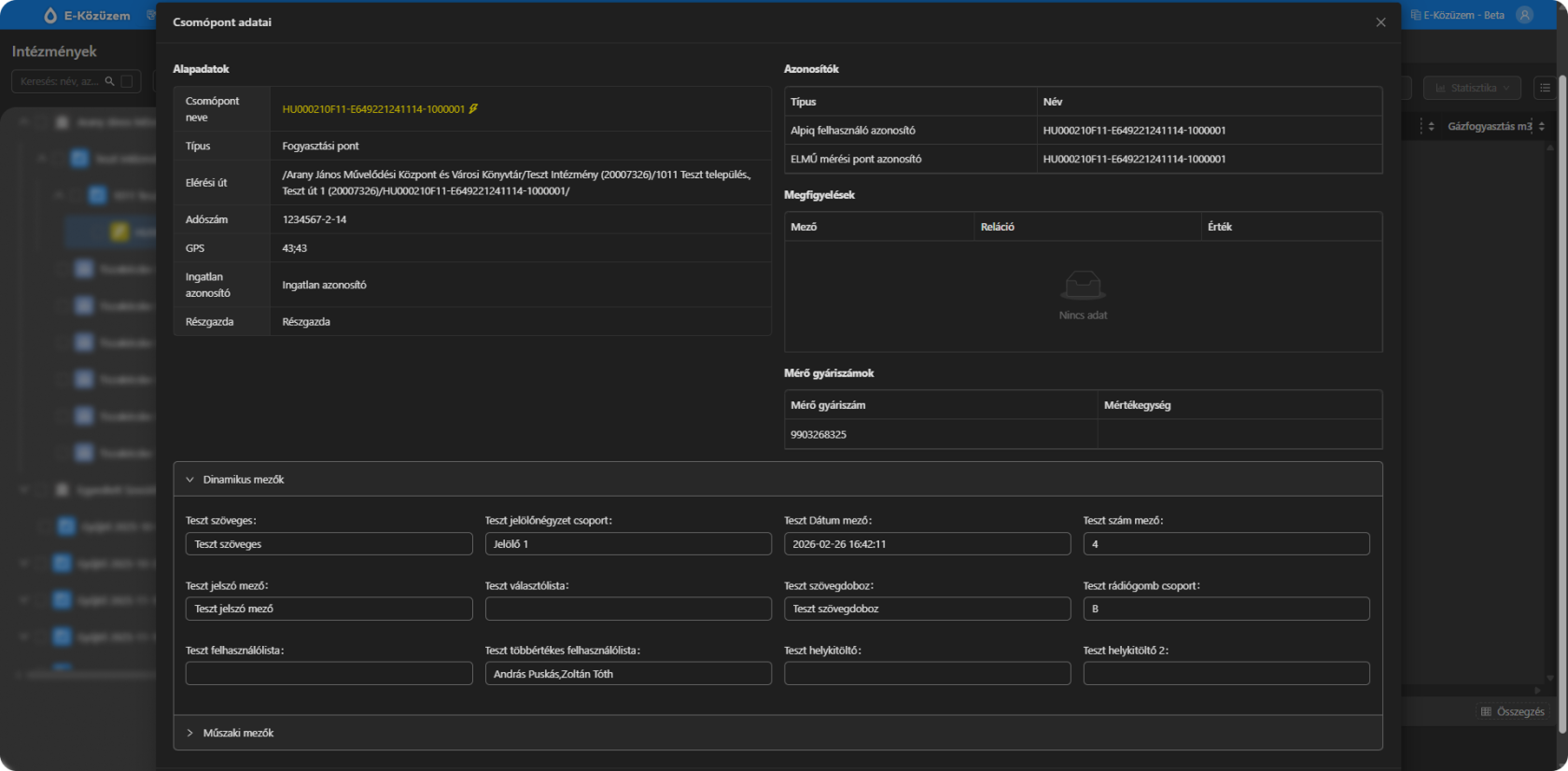Open the user profile avatar icon
The height and width of the screenshot is (771, 1568).
coord(1525,15)
